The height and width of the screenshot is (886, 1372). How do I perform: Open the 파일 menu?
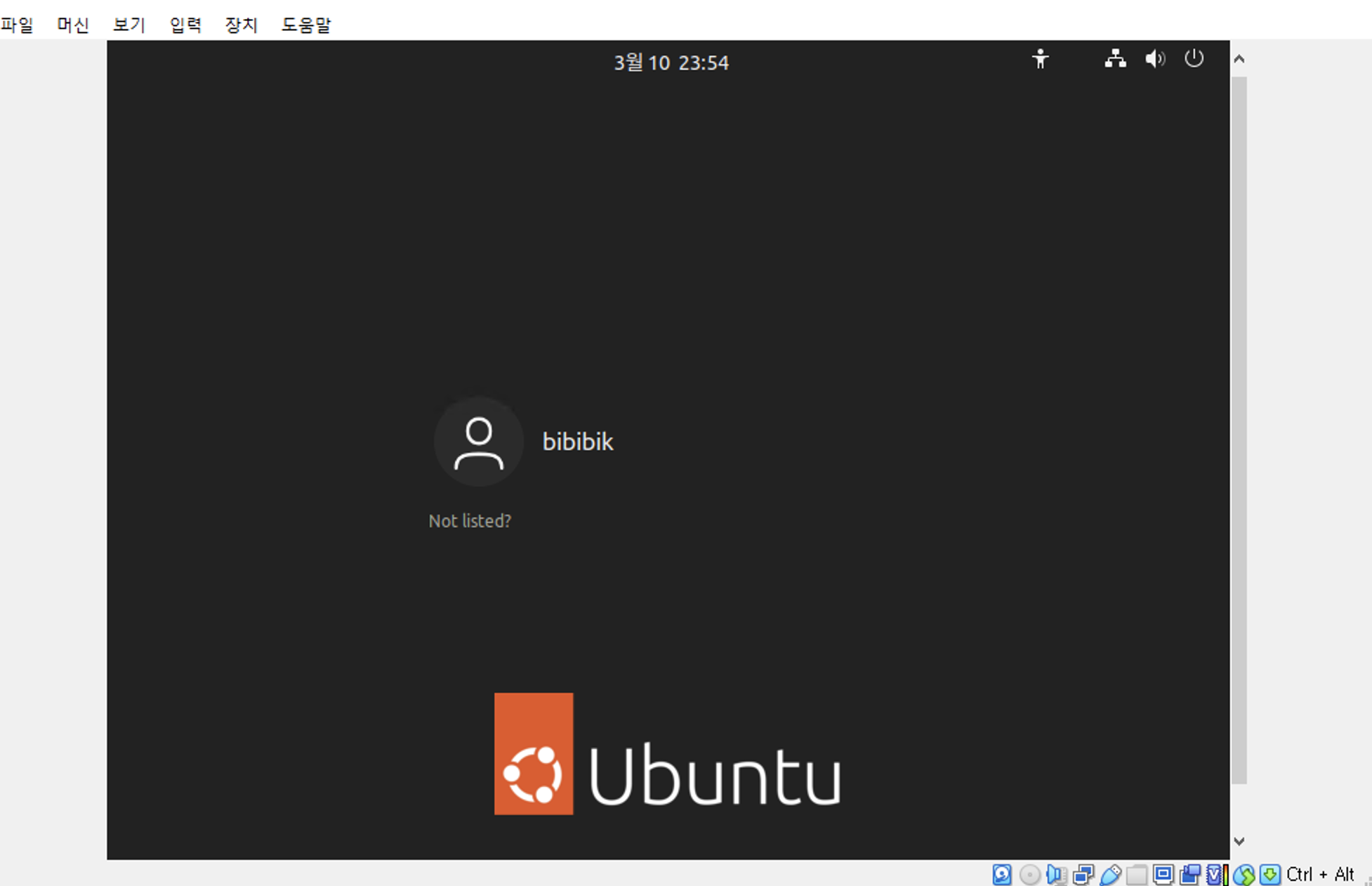(17, 25)
